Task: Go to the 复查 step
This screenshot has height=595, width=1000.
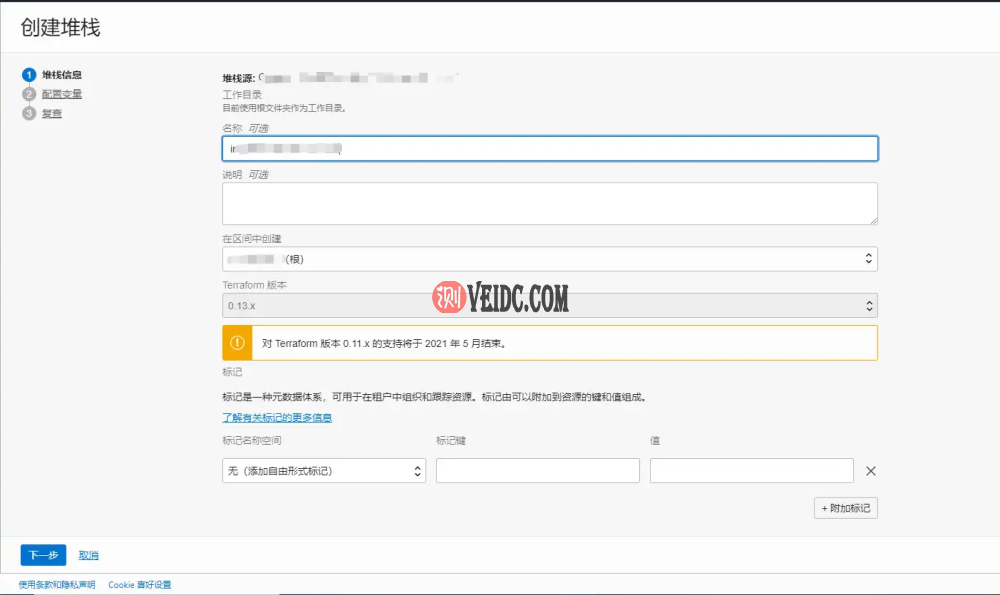Action: coord(52,113)
